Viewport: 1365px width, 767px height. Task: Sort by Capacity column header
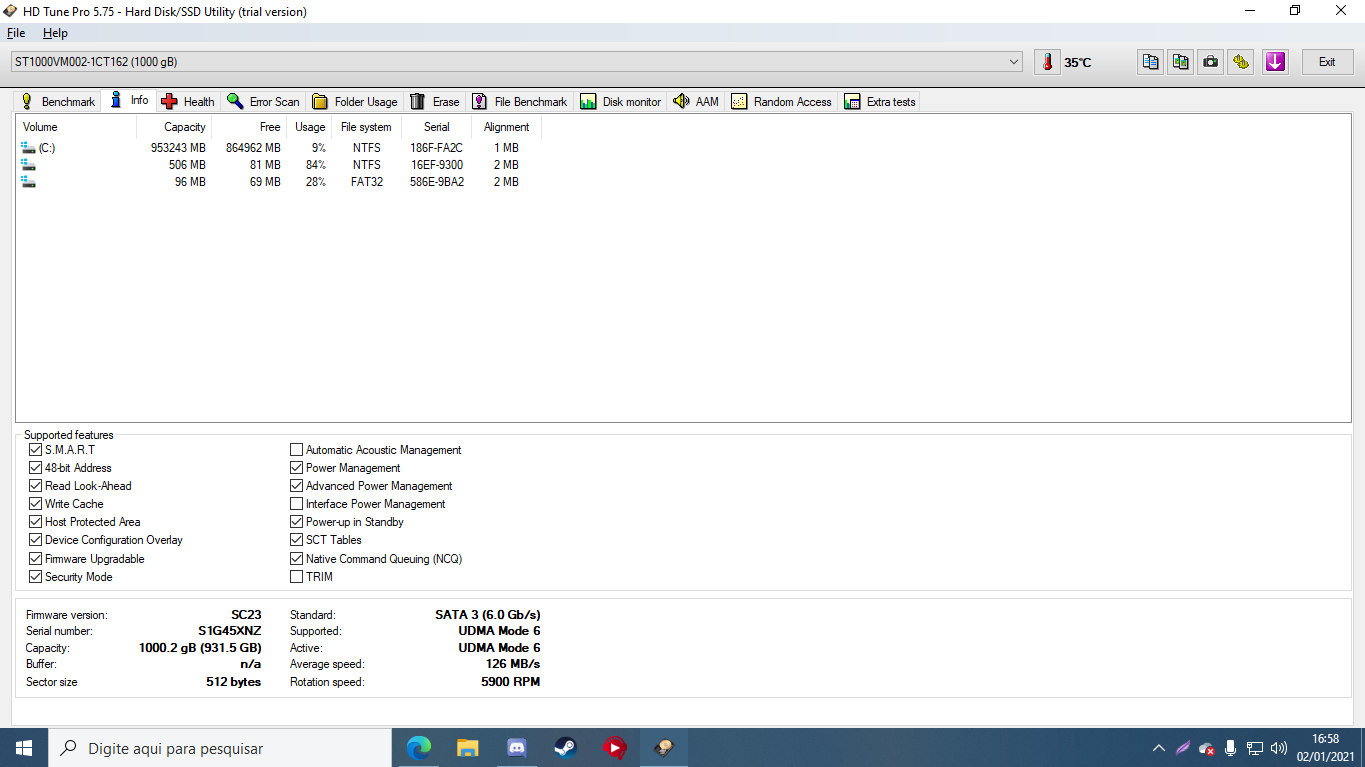[174, 127]
